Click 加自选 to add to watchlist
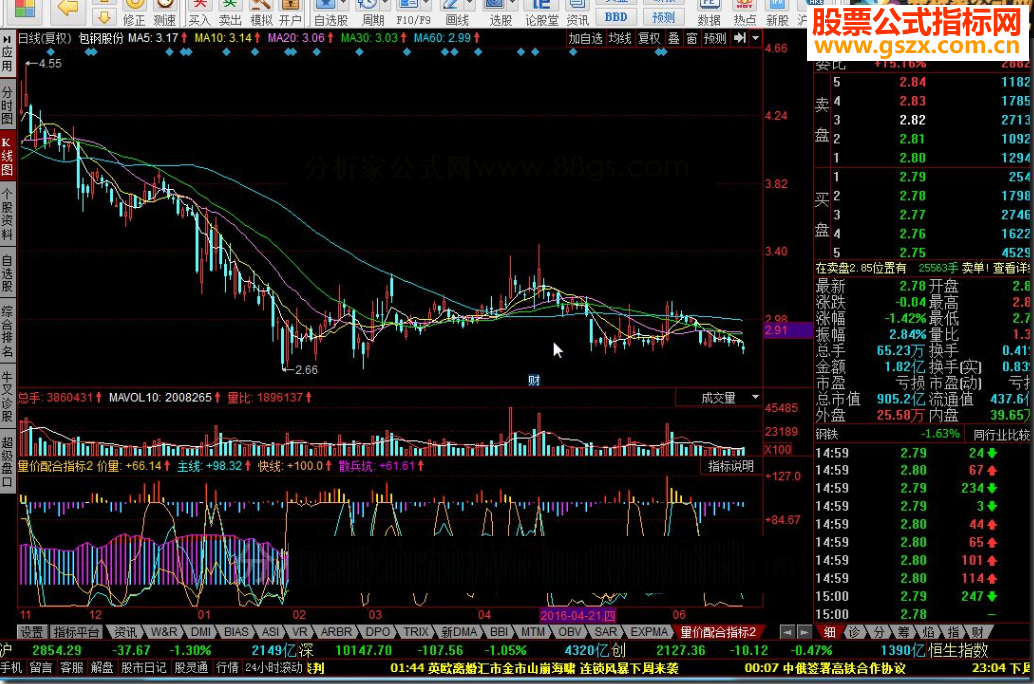The image size is (1034, 684). tap(586, 38)
